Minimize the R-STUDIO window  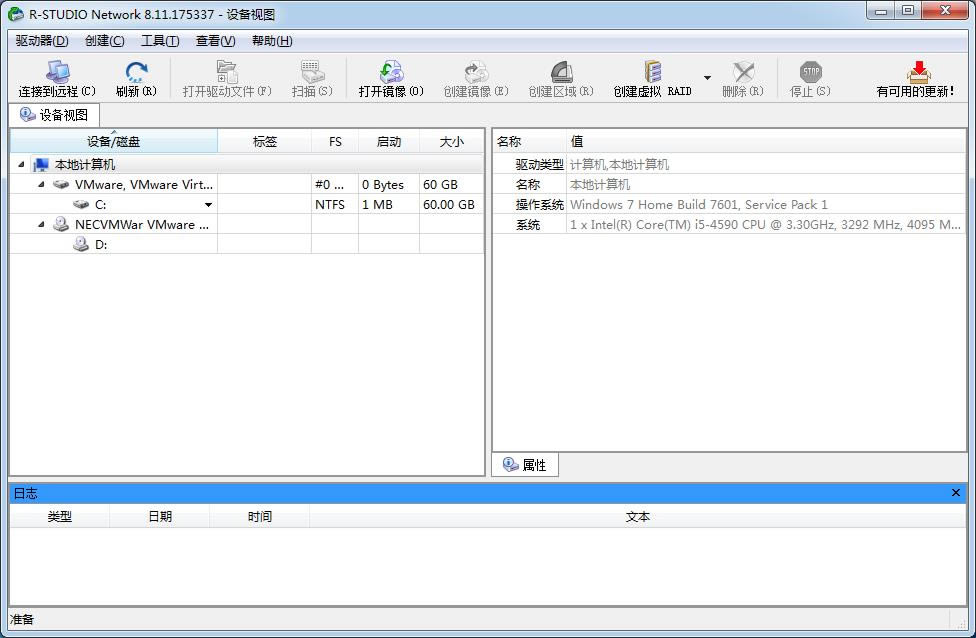881,11
